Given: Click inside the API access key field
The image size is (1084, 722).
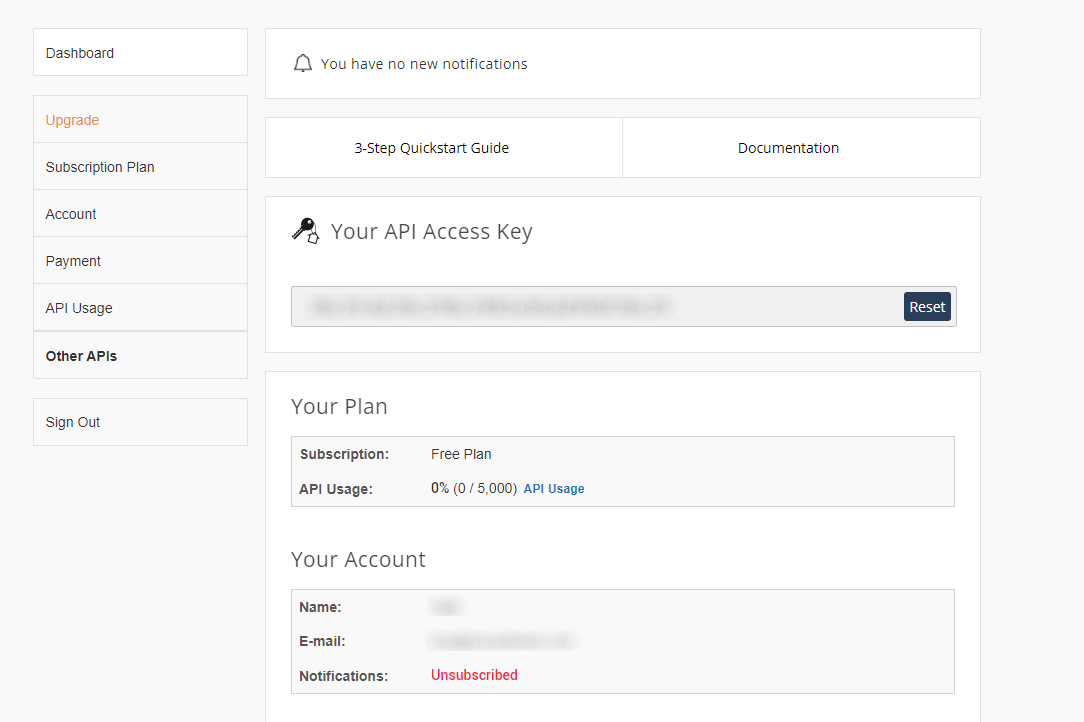Looking at the screenshot, I should coord(595,307).
